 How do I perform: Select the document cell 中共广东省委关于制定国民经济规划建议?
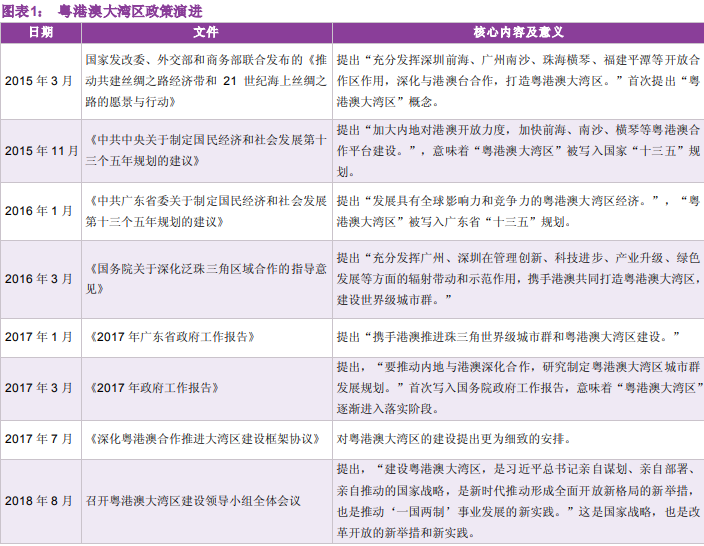[207, 211]
